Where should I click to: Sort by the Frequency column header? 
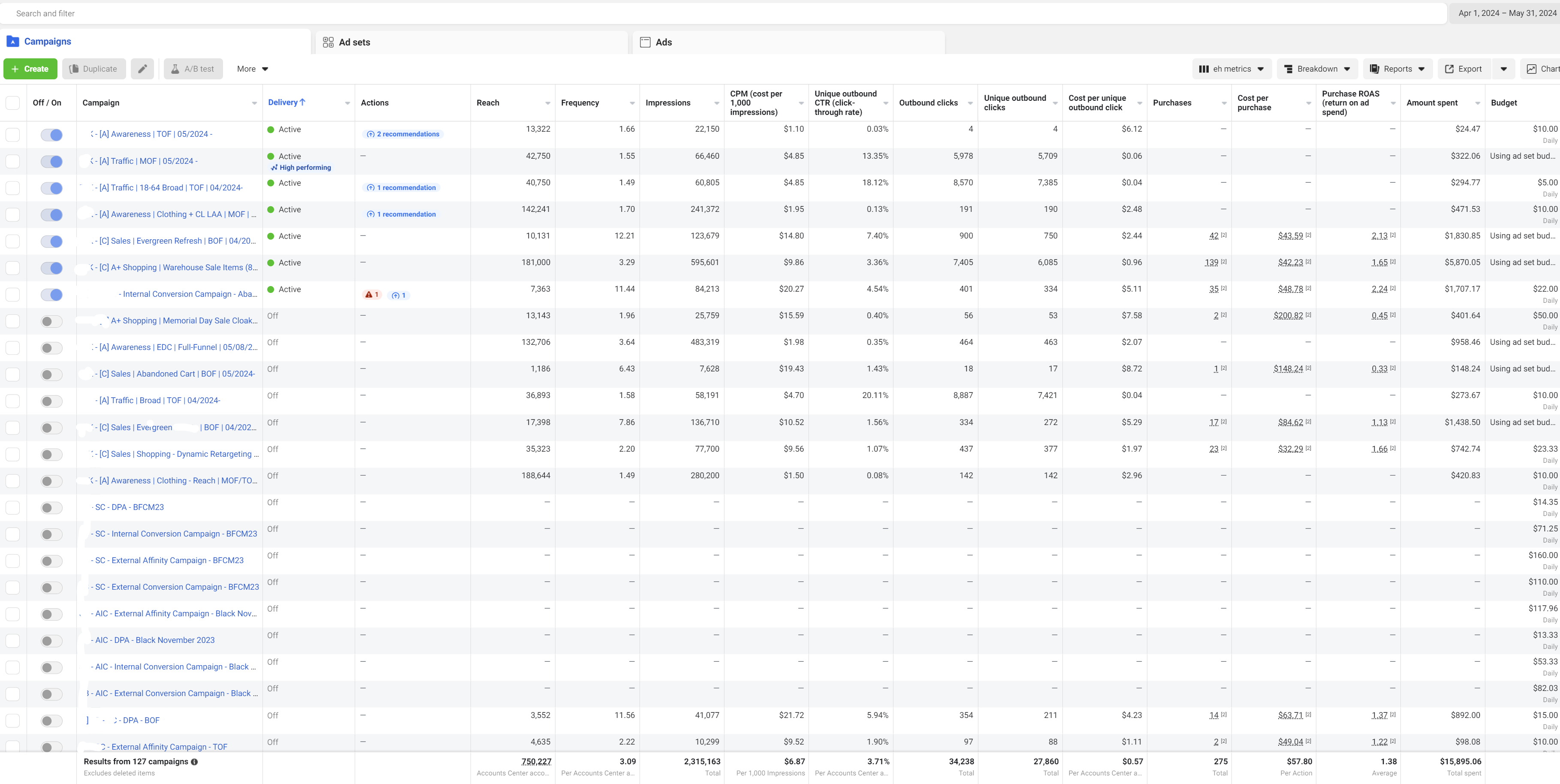pos(580,103)
